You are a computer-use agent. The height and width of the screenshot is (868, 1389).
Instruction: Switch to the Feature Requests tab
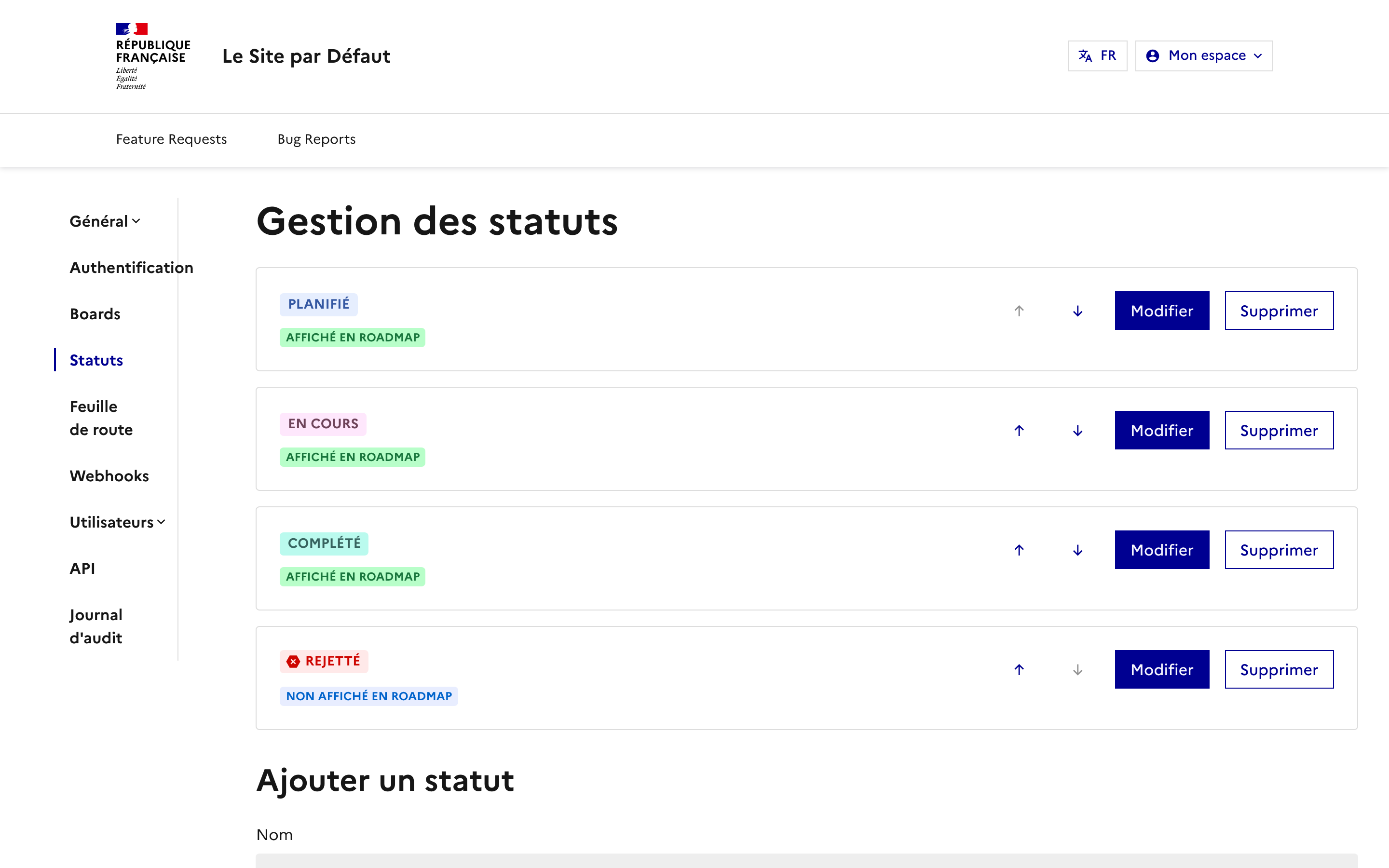click(x=171, y=139)
